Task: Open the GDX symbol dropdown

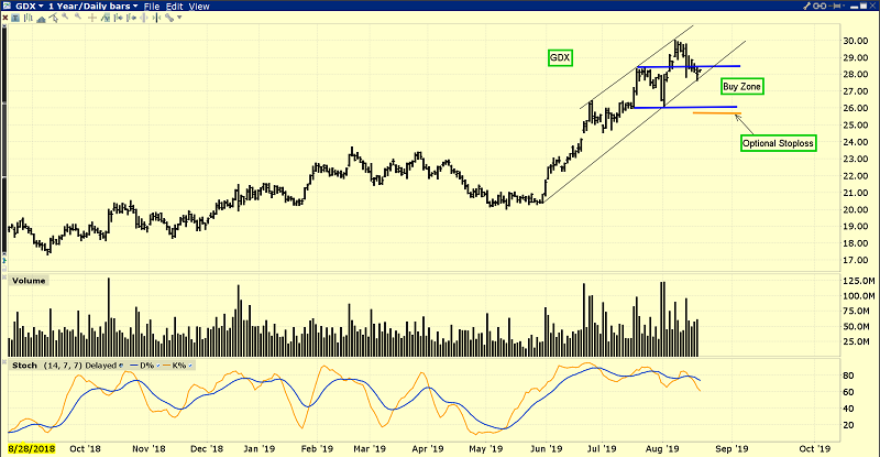Action: click(29, 6)
